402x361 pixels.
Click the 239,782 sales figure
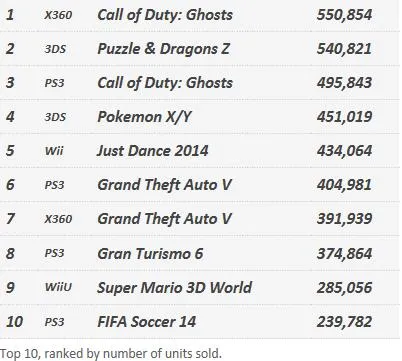click(x=344, y=322)
